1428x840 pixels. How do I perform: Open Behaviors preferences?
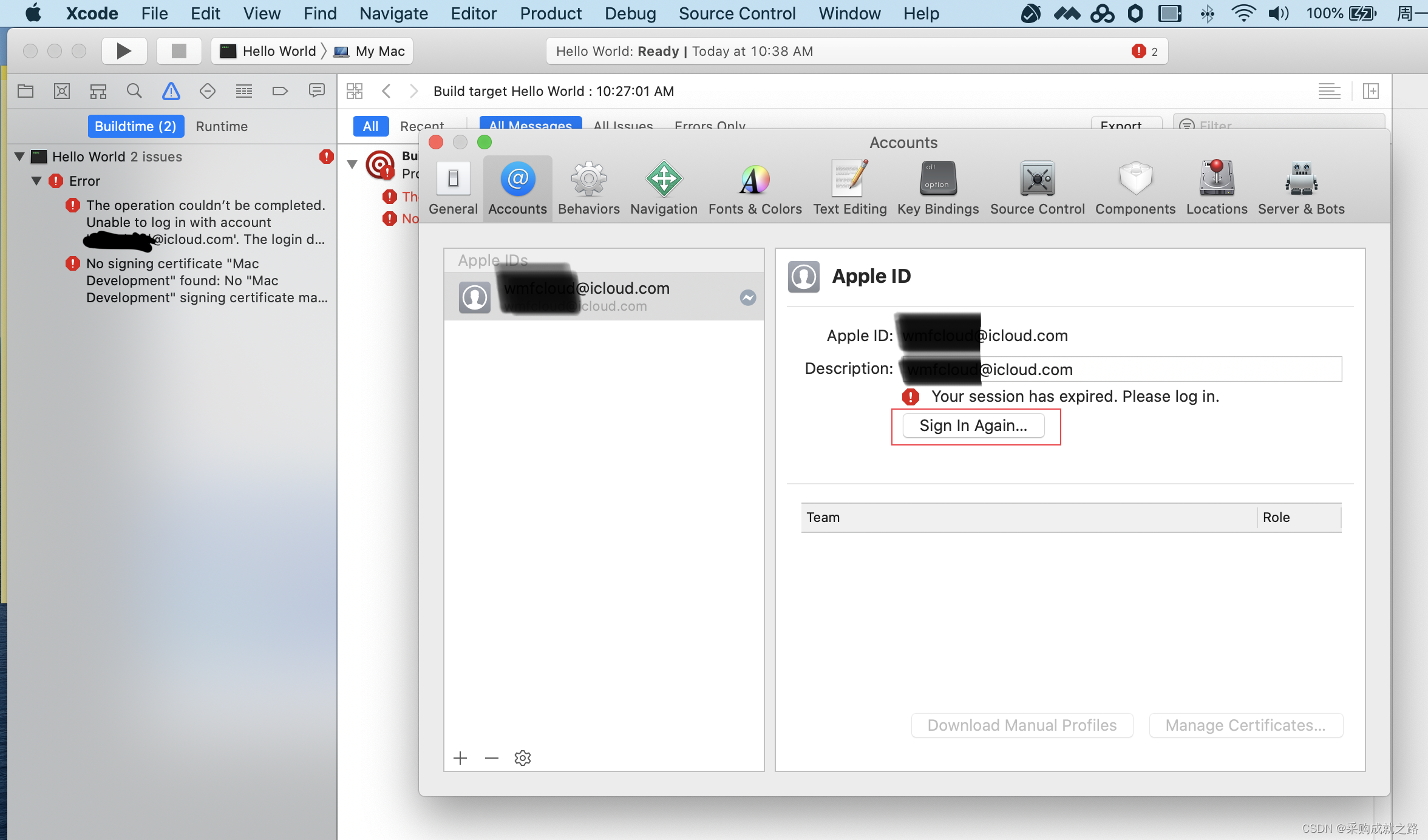point(588,188)
